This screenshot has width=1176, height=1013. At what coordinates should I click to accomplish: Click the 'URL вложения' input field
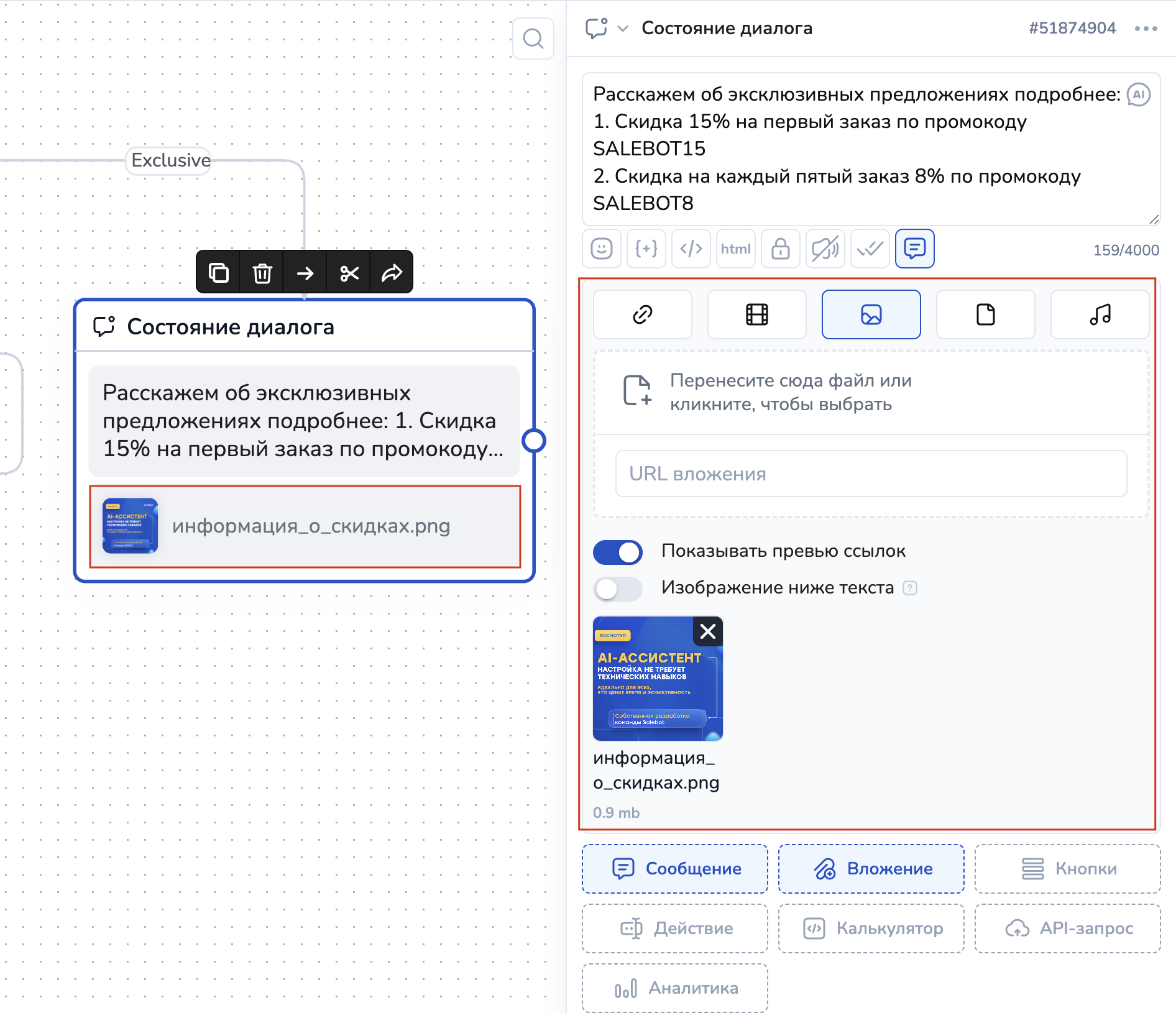(x=871, y=474)
